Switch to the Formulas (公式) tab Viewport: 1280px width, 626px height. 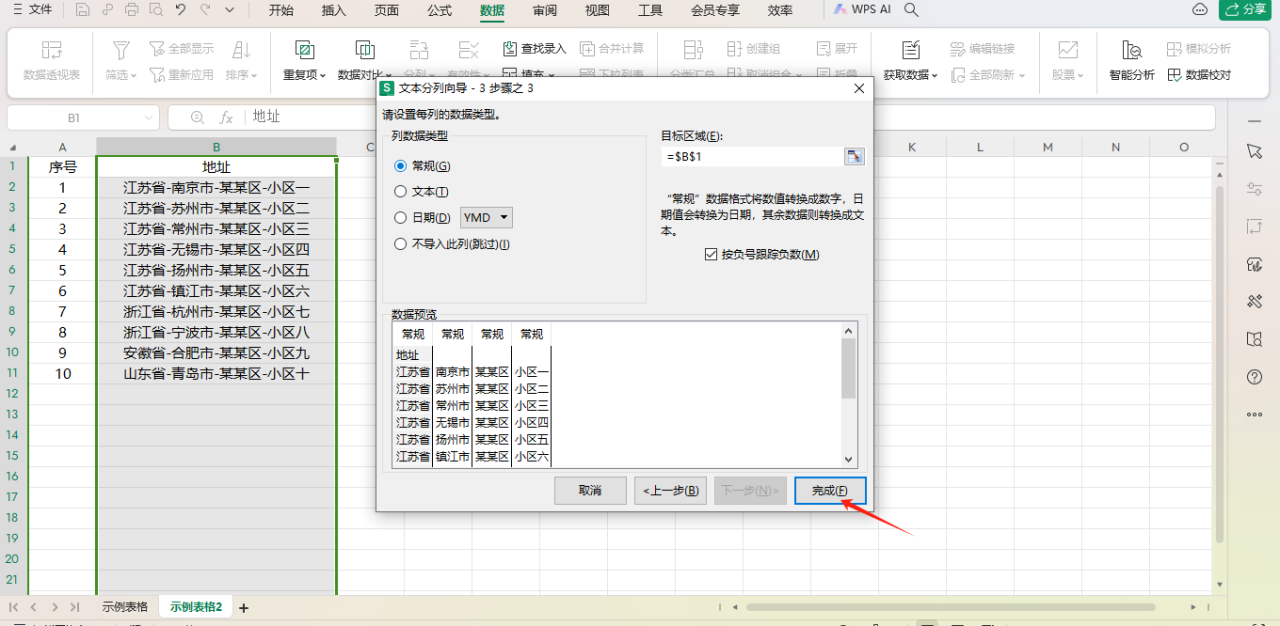[x=439, y=10]
